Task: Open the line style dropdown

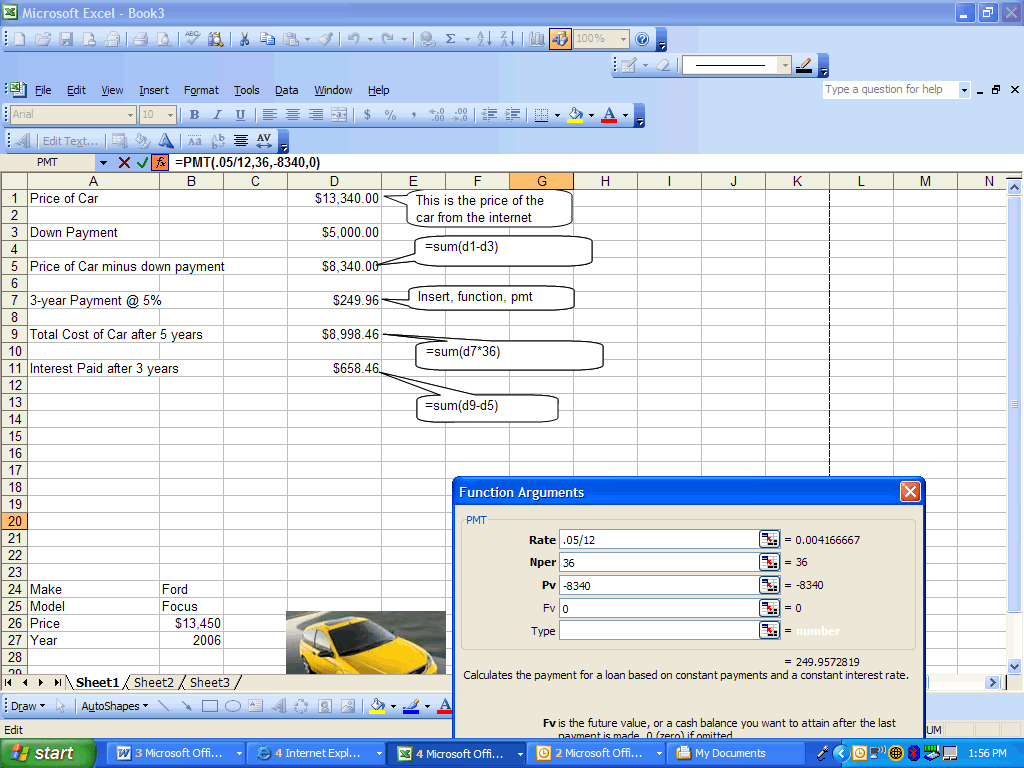Action: tap(785, 65)
